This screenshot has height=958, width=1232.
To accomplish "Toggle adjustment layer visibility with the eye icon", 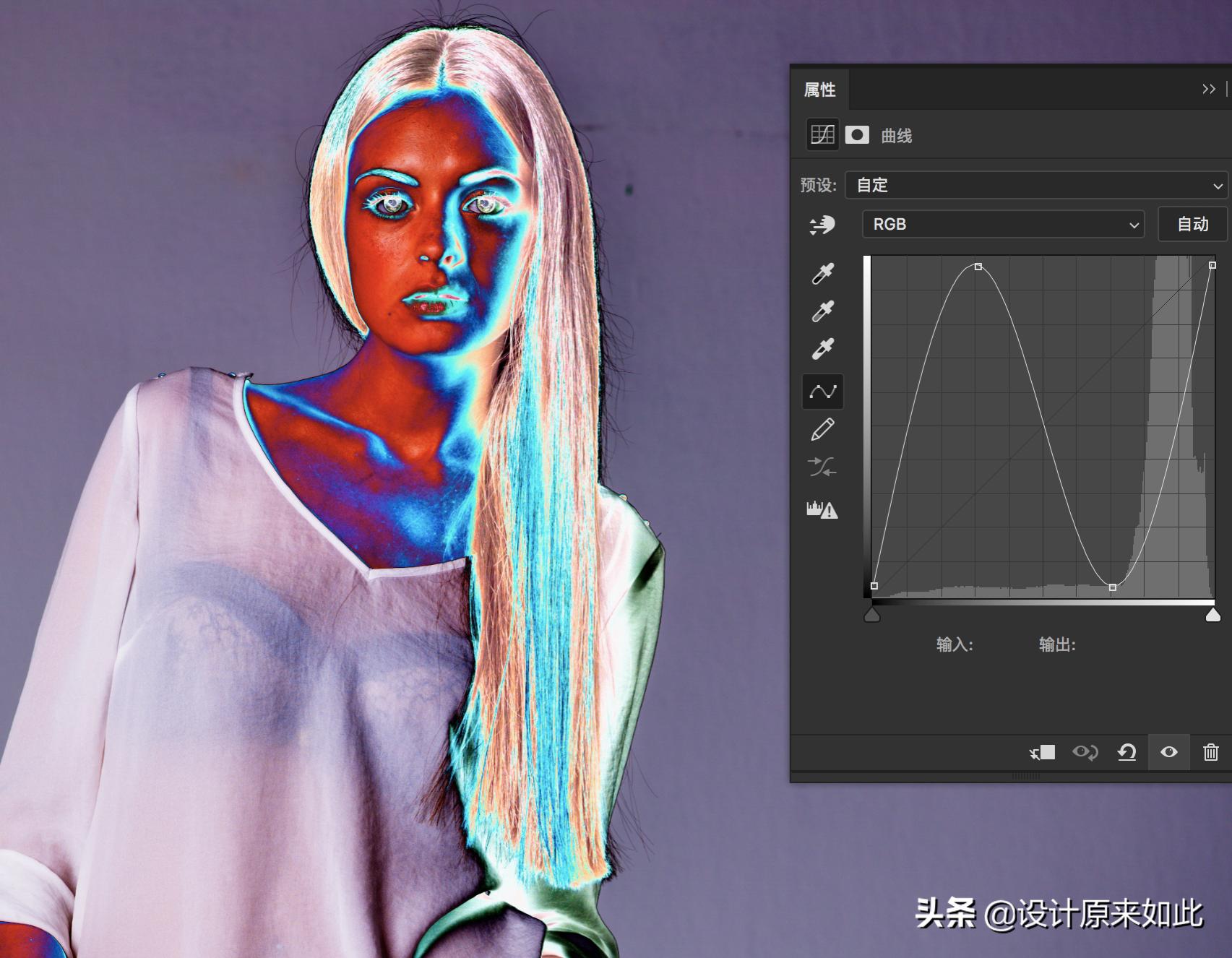I will coord(1168,752).
